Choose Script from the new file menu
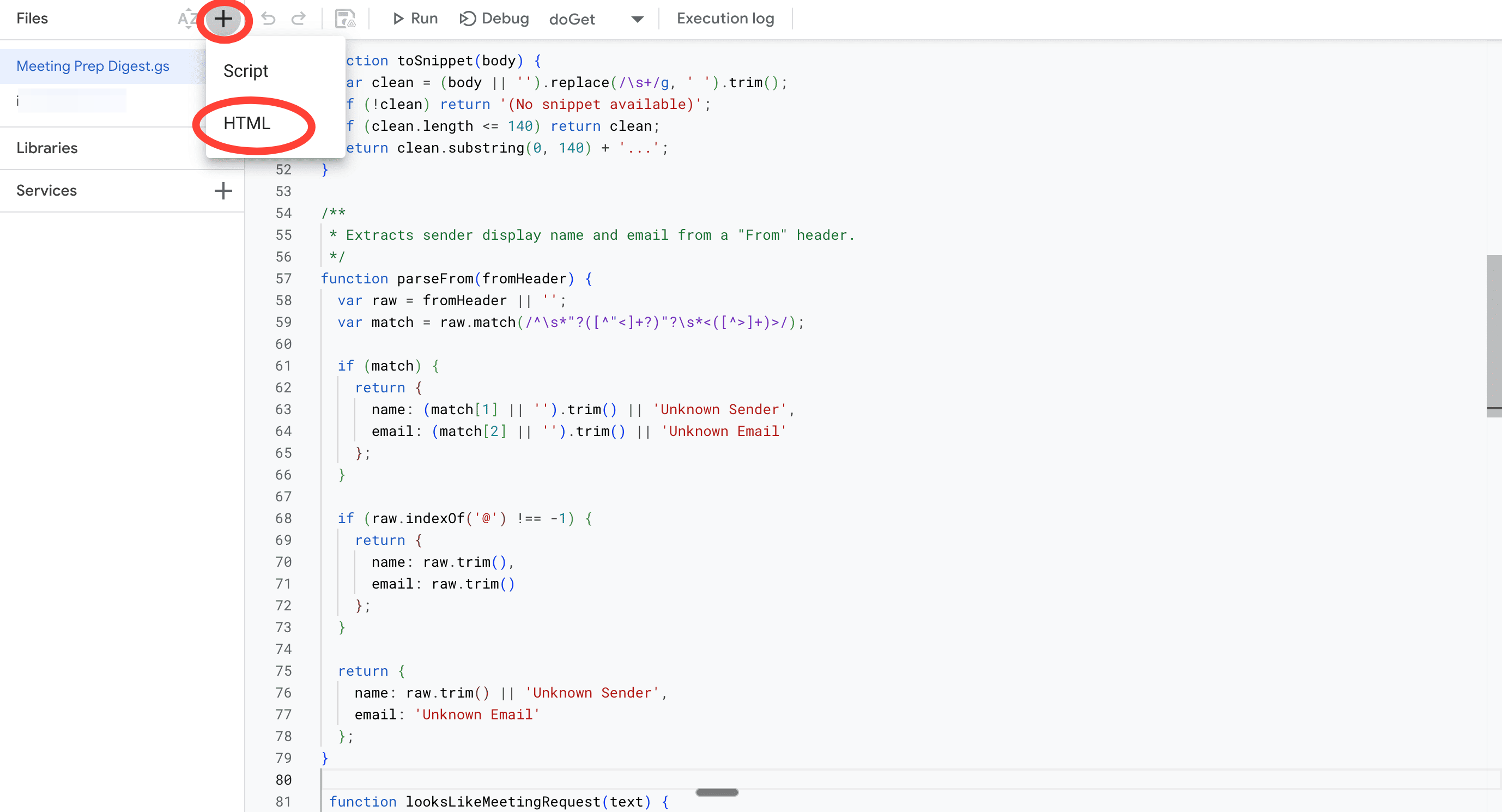Screen dimensions: 1502x812 click(245, 71)
